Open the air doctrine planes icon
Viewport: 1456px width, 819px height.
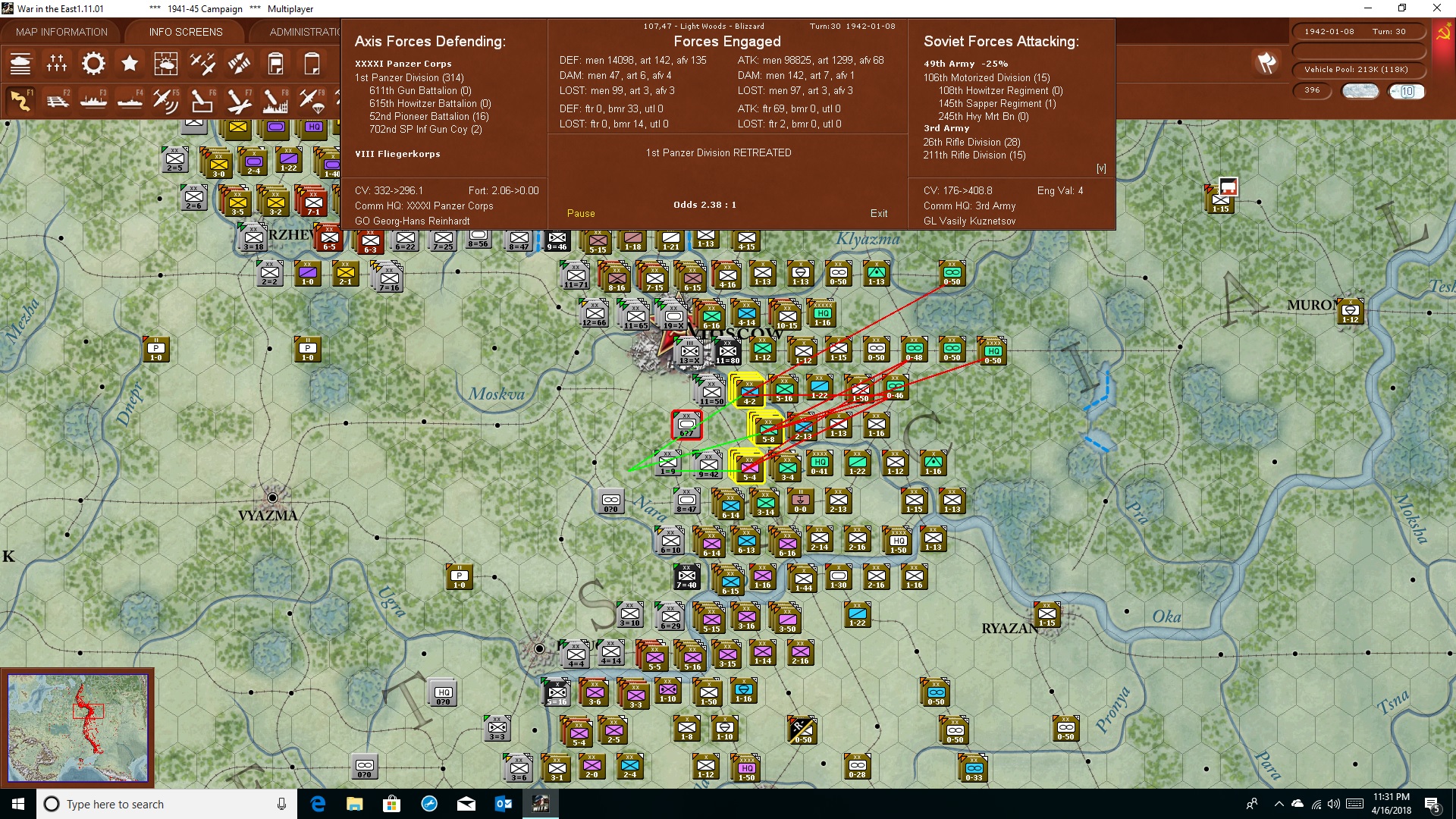[202, 64]
